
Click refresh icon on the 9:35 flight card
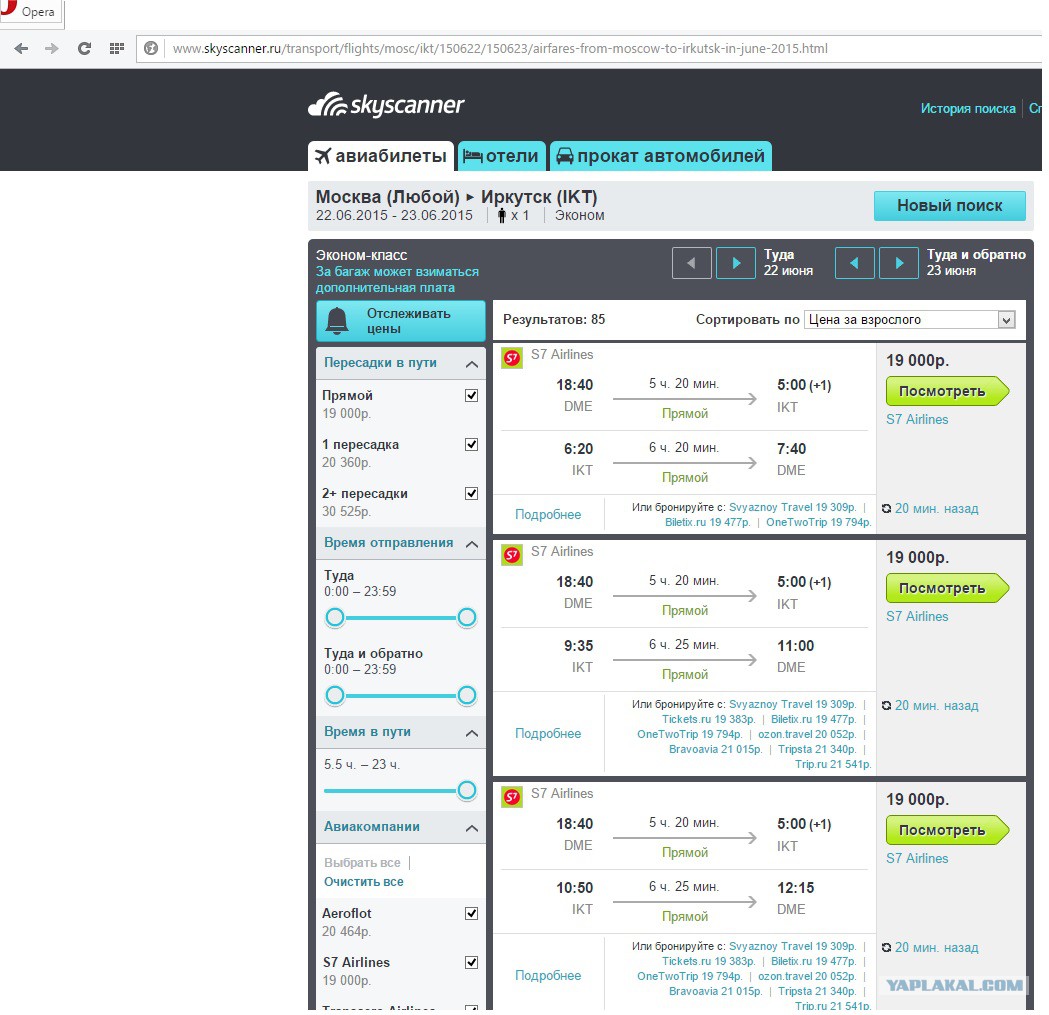click(886, 705)
